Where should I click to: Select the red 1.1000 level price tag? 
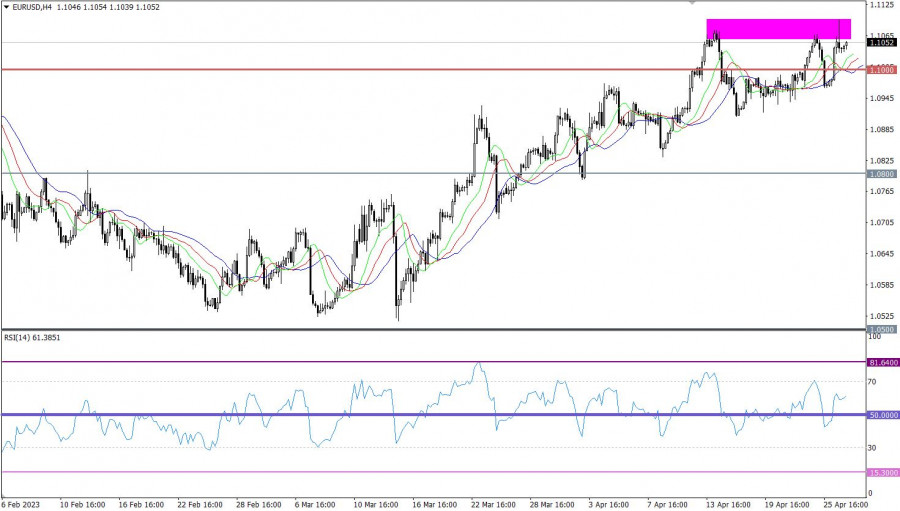[882, 69]
